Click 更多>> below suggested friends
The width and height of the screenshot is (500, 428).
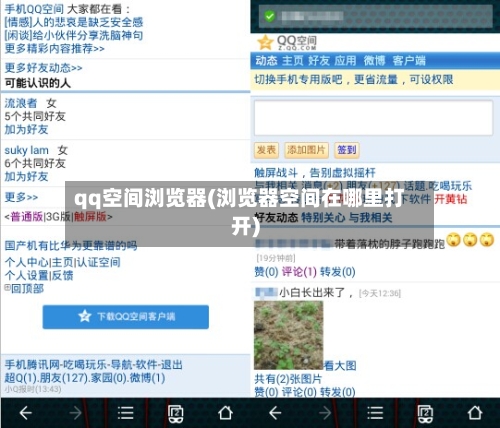coord(21,197)
